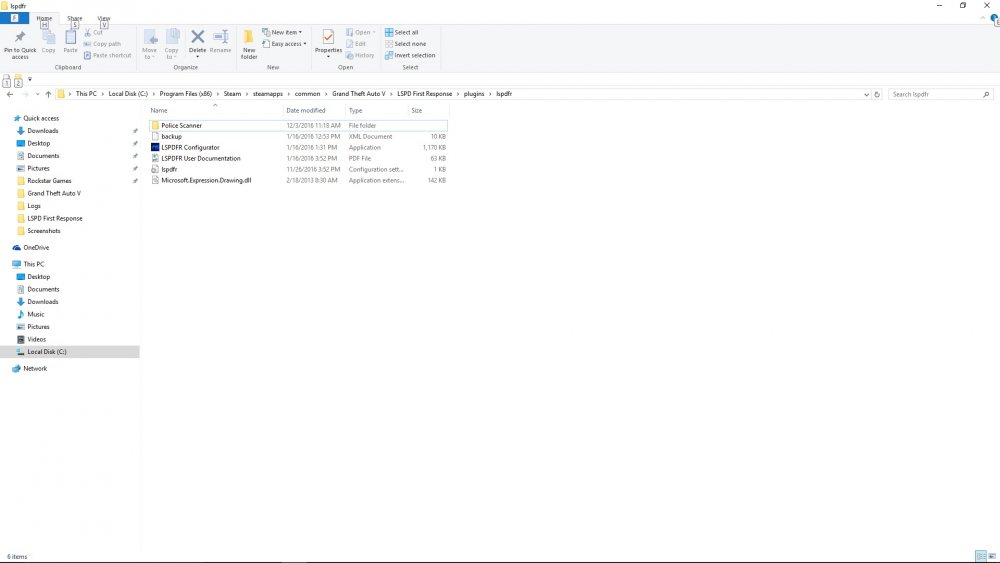Image resolution: width=1000 pixels, height=563 pixels.
Task: Switch to large icons view layout
Action: coord(992,557)
